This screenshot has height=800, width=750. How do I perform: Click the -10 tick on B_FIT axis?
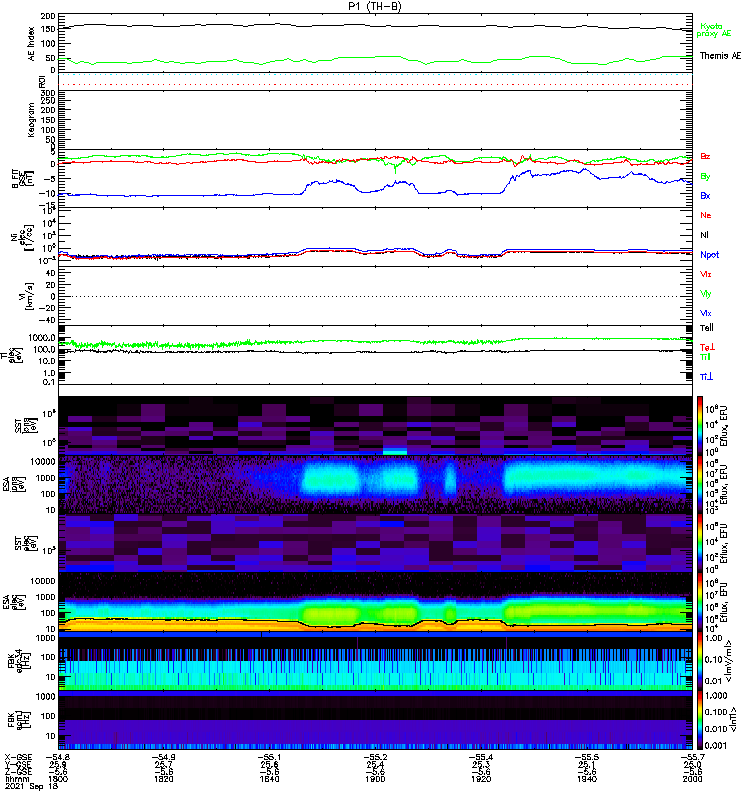tap(47, 193)
